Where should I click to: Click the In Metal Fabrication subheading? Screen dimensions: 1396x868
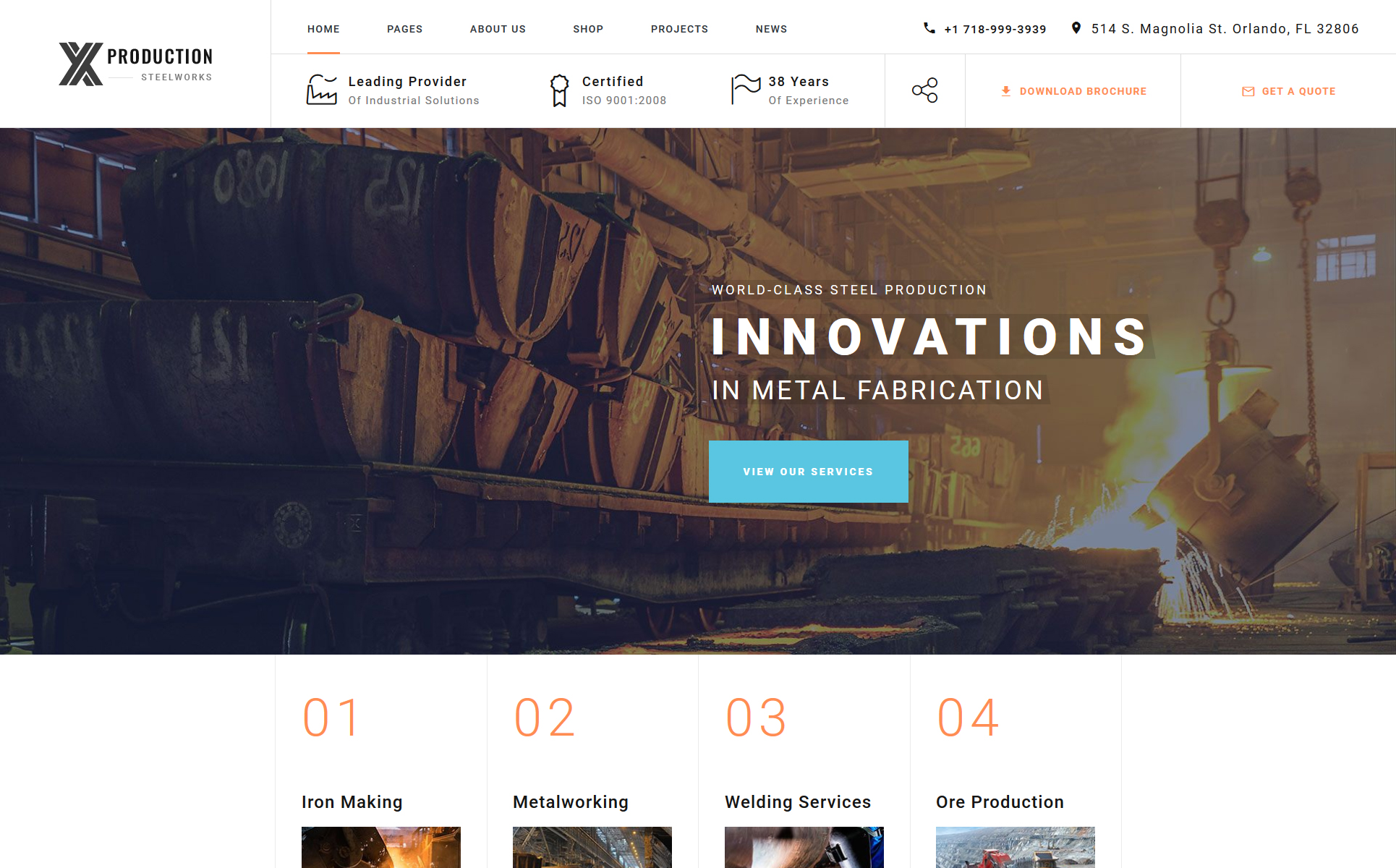point(877,391)
